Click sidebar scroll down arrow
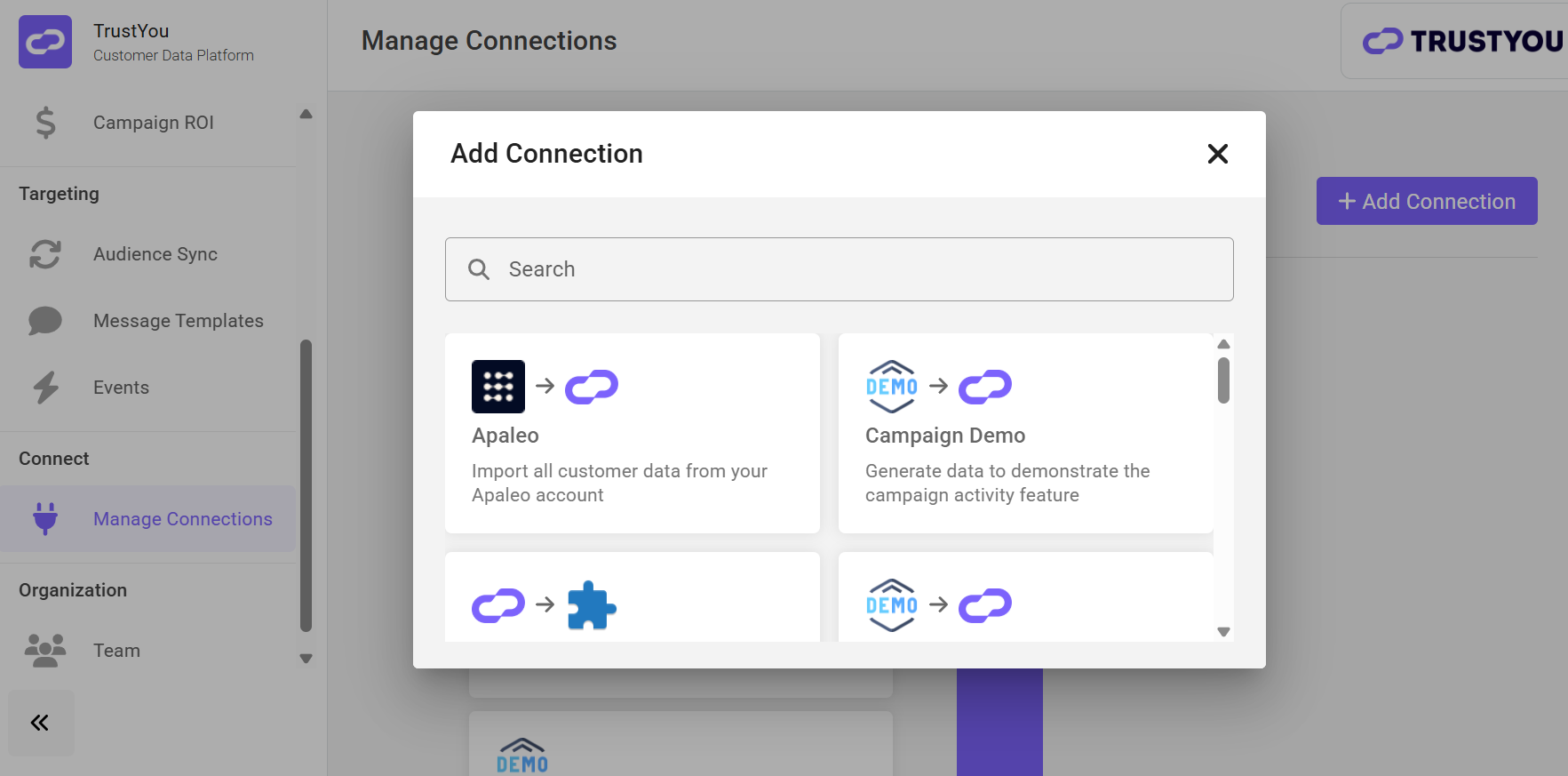This screenshot has width=1568, height=776. (306, 659)
